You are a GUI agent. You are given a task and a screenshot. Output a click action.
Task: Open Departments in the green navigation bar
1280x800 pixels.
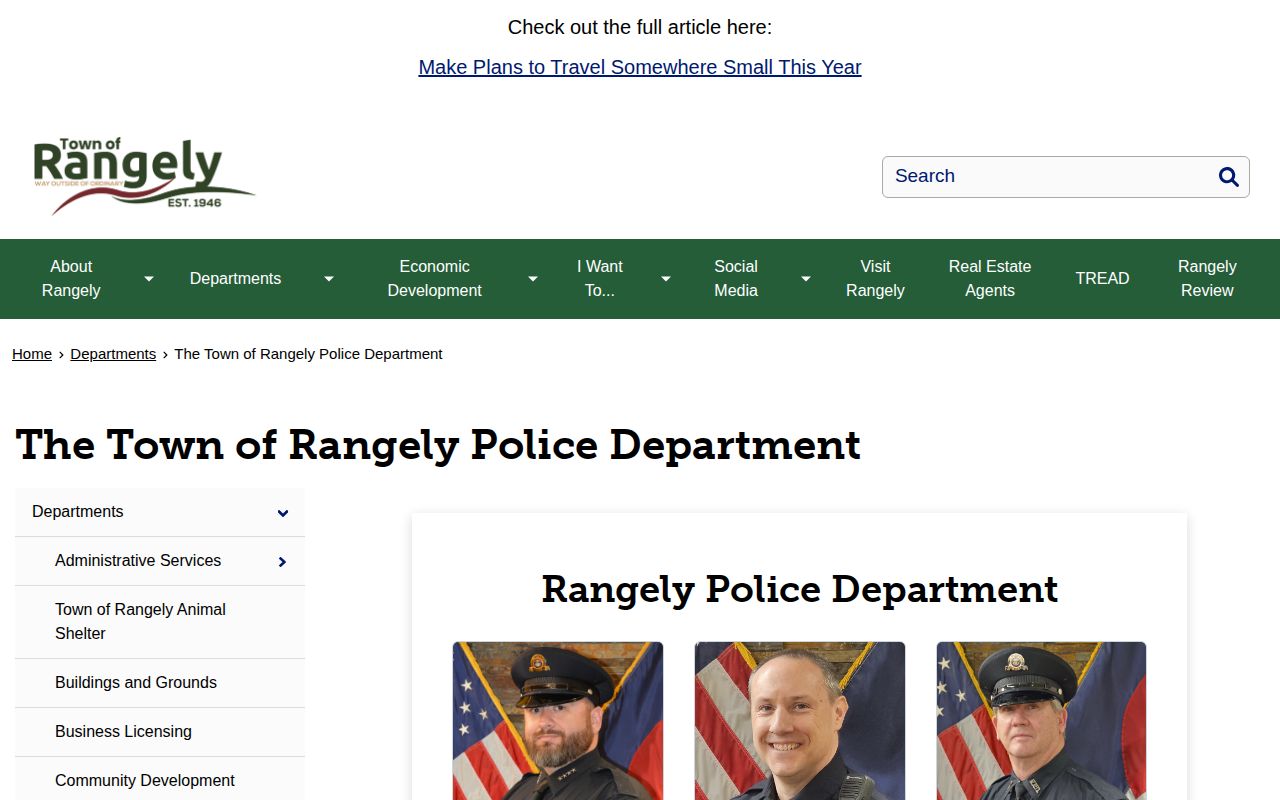point(235,279)
